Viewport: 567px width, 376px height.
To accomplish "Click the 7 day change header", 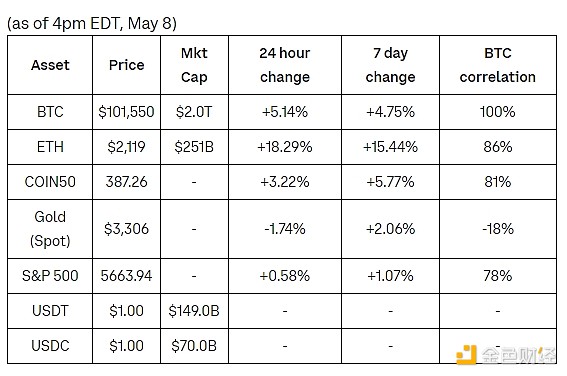I will [391, 65].
